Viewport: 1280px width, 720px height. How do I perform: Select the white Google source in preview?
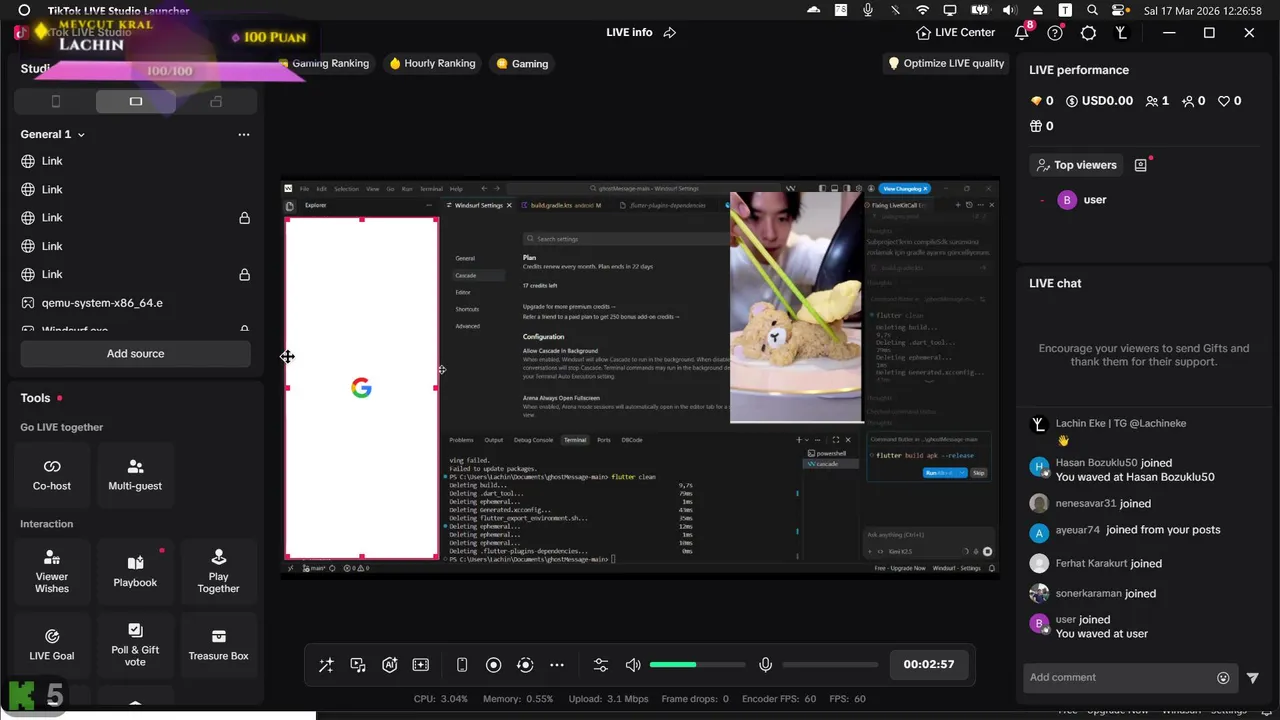[361, 388]
